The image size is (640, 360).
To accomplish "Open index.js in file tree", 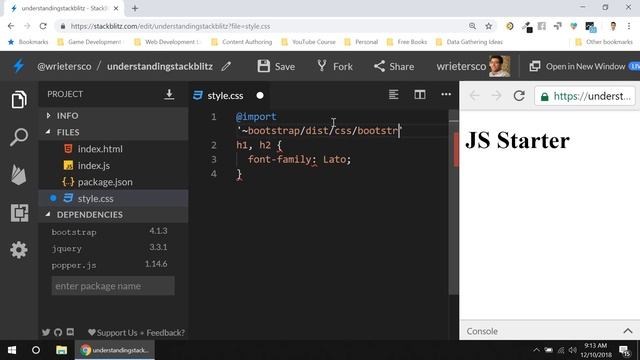I will click(113, 165).
